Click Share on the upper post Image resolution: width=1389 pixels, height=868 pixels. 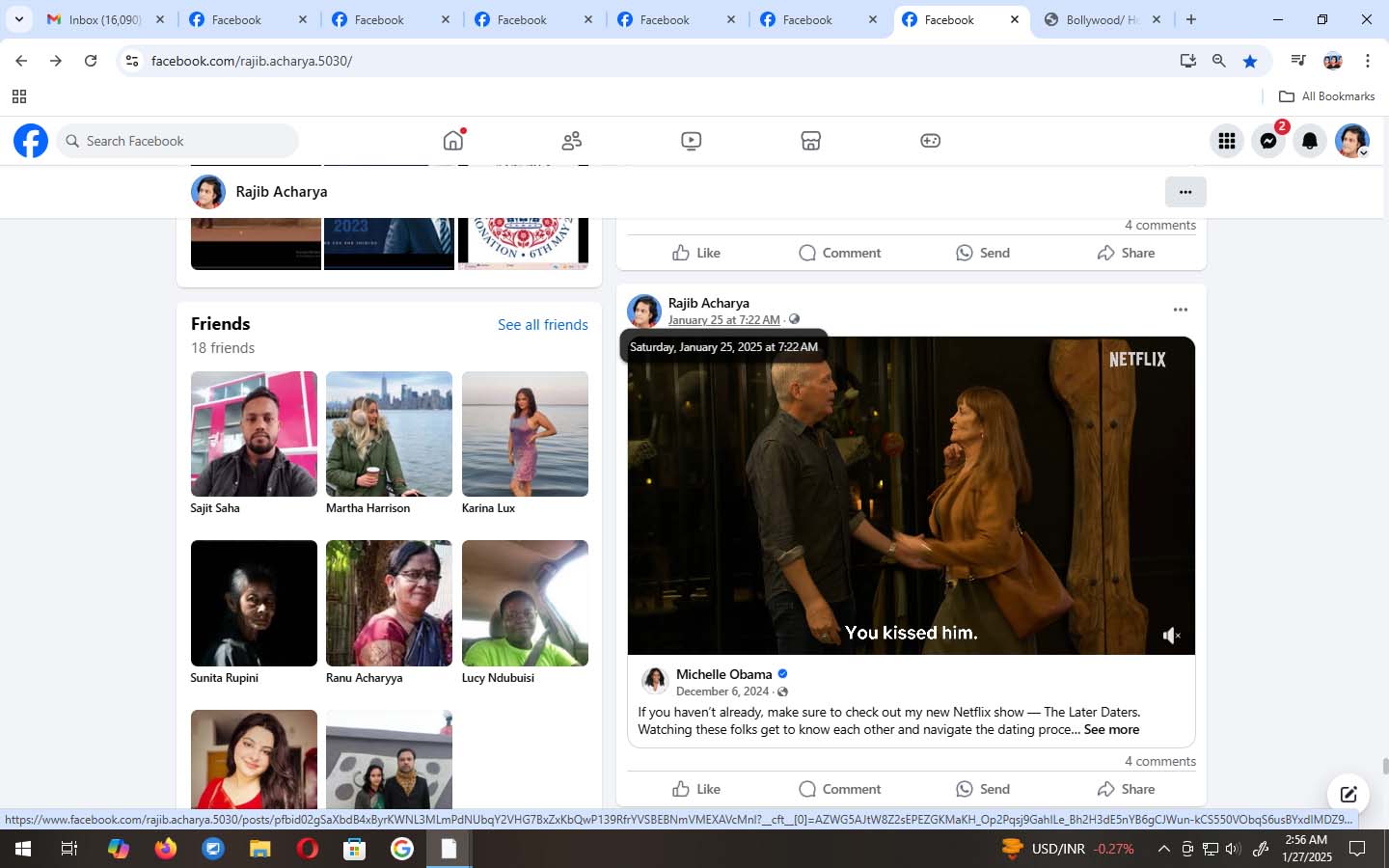[1126, 253]
